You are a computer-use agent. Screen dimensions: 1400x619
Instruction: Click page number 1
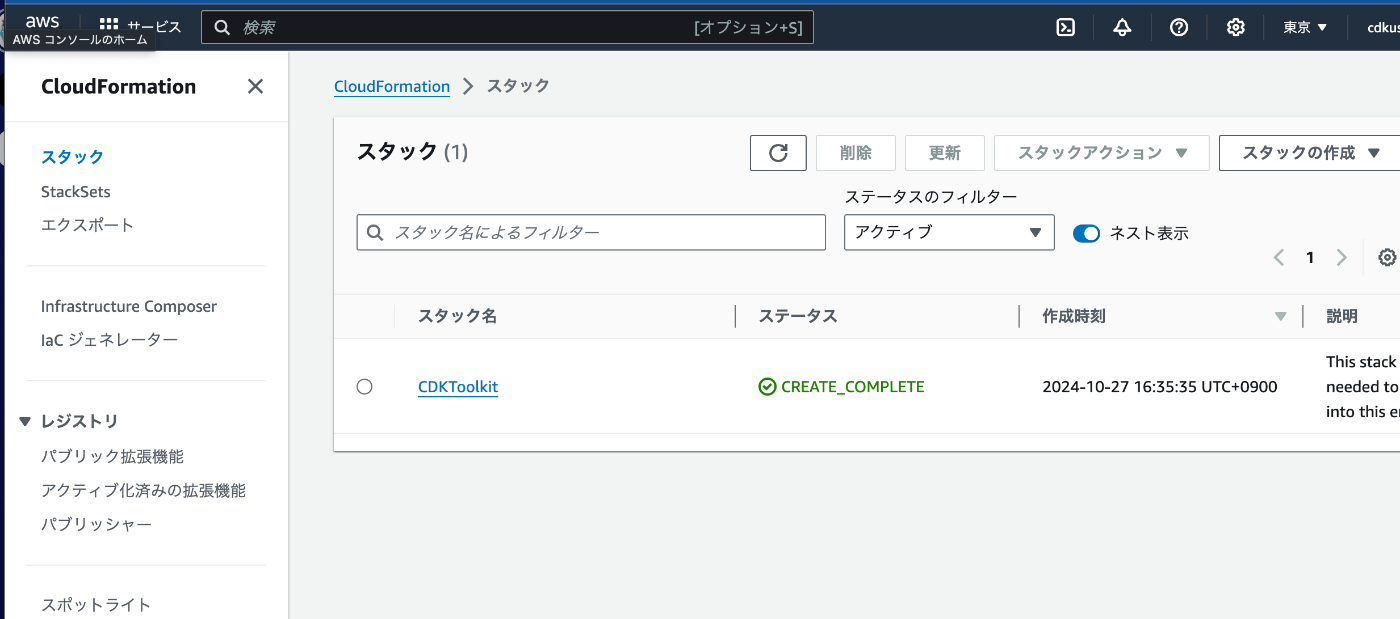1310,257
